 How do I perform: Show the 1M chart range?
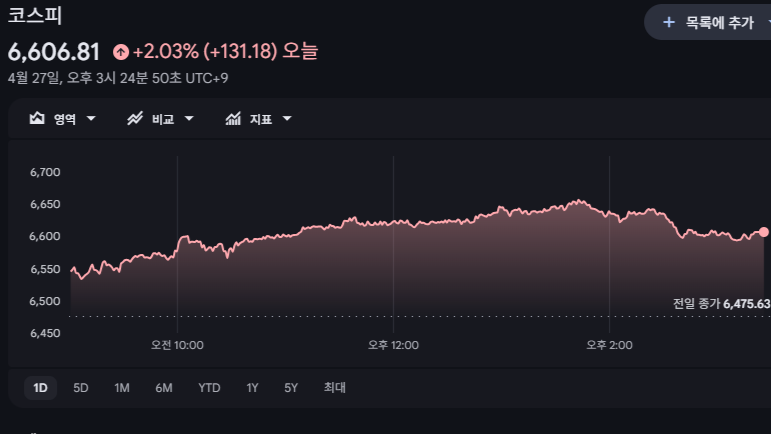(x=122, y=388)
